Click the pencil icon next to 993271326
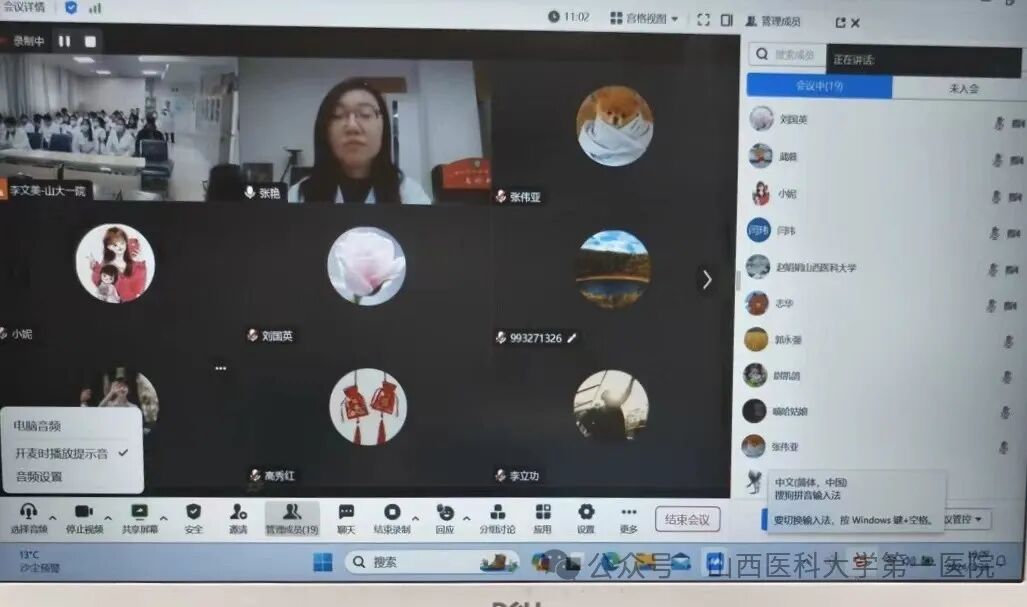1027x607 pixels. (x=572, y=338)
